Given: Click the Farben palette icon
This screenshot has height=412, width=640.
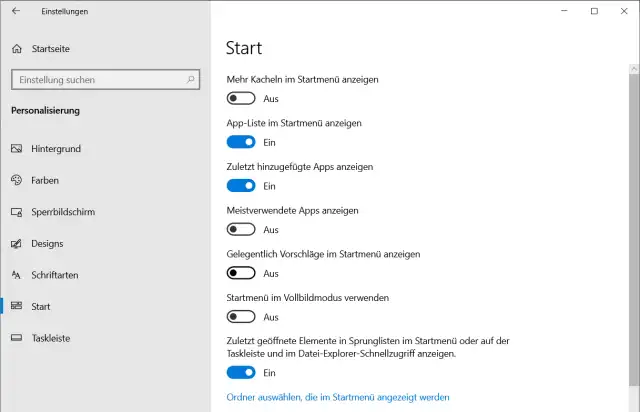Looking at the screenshot, I should [x=16, y=181].
